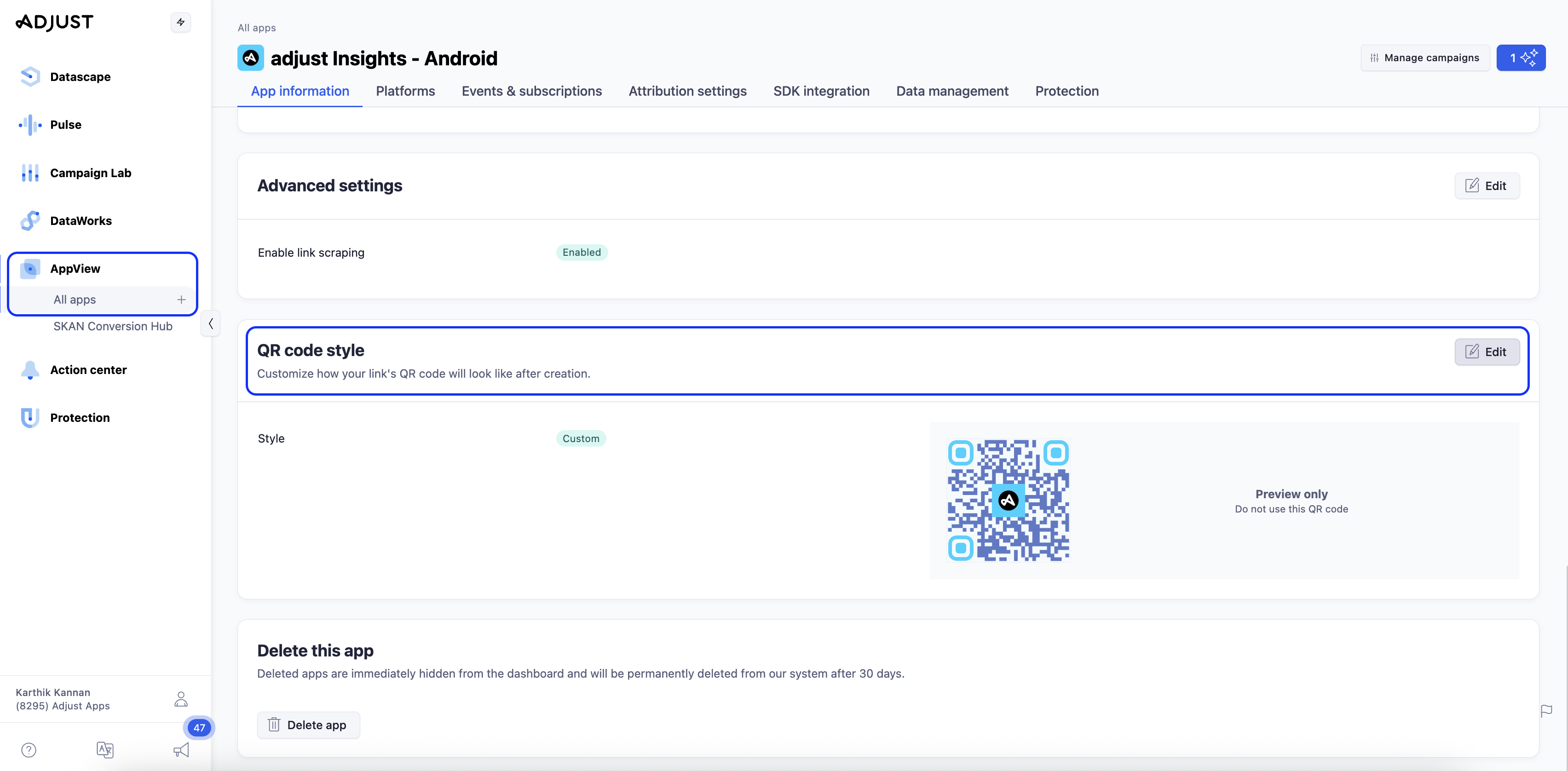Open DataWorks section
The width and height of the screenshot is (1568, 771).
81,221
